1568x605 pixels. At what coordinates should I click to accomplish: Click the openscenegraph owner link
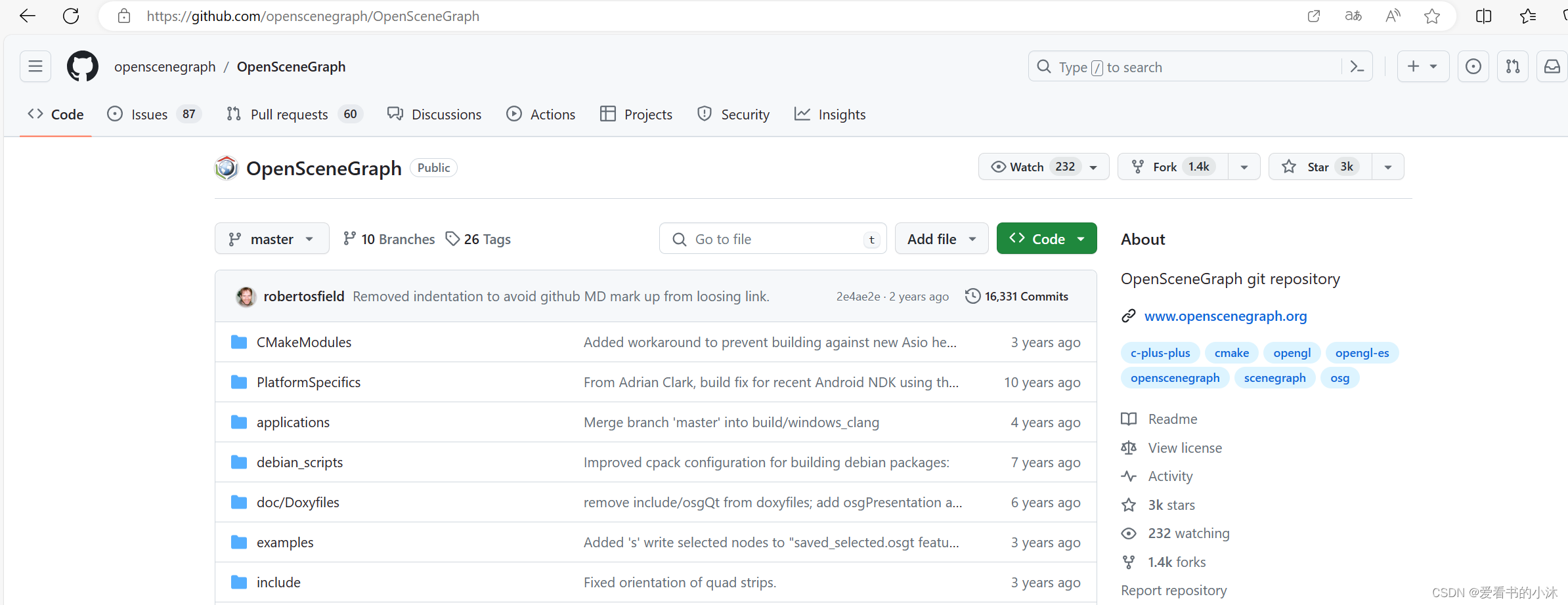pyautogui.click(x=165, y=66)
